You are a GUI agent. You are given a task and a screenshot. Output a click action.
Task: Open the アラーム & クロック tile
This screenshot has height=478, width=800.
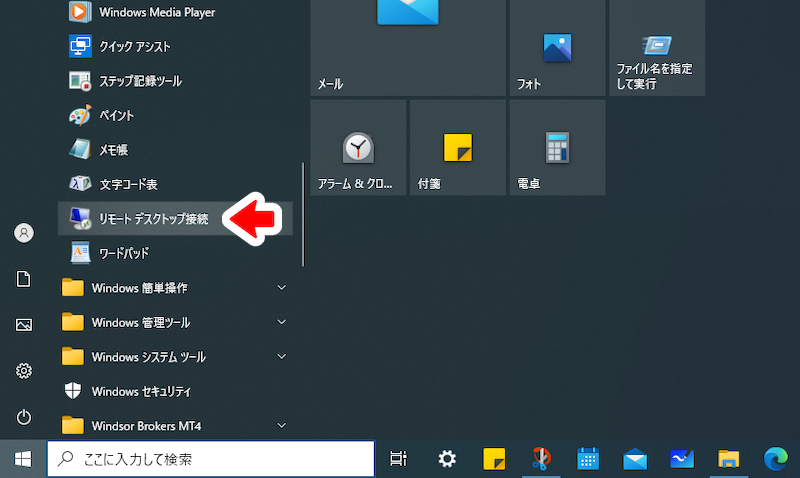click(x=358, y=147)
